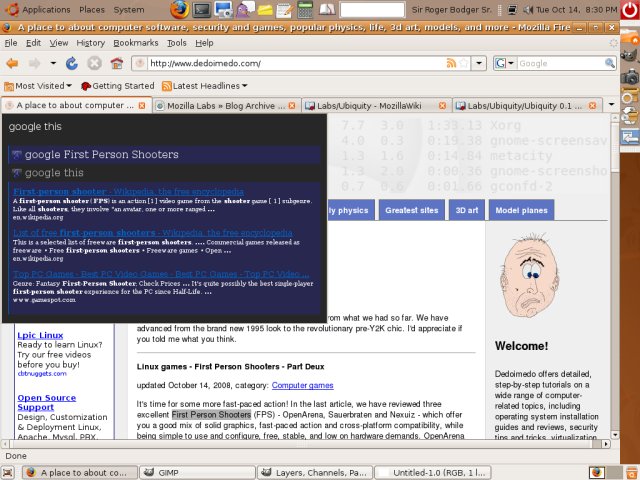Open Getting Started bookmark
This screenshot has width=640, height=480.
tap(118, 86)
